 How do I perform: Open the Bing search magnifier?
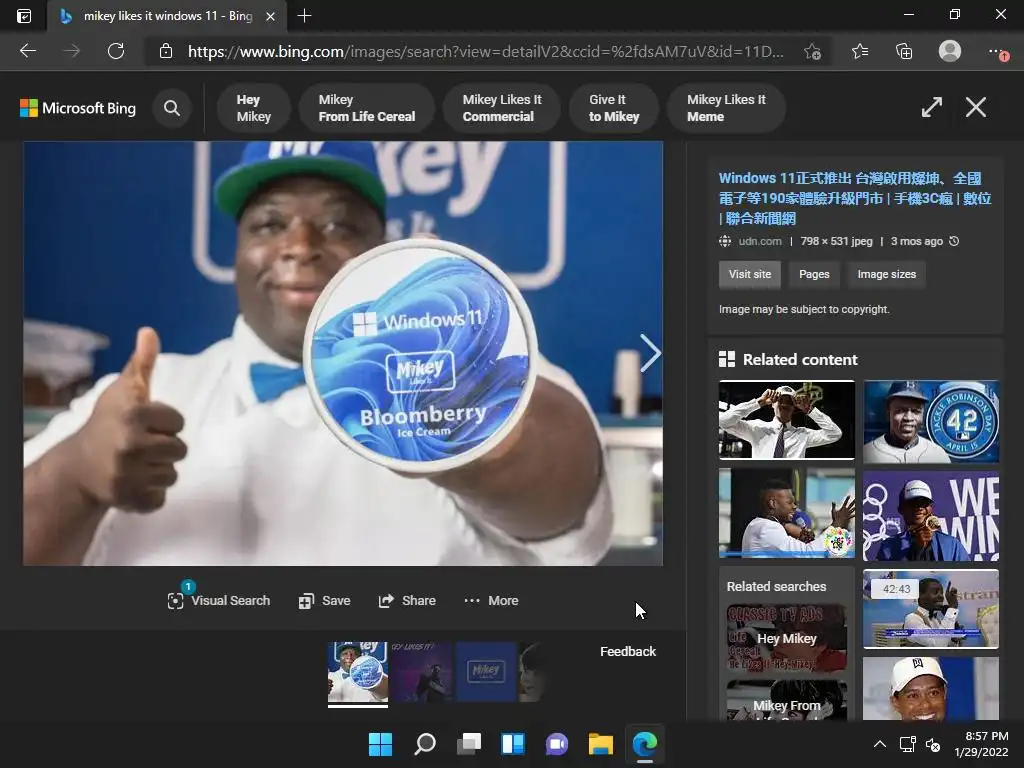click(x=172, y=108)
